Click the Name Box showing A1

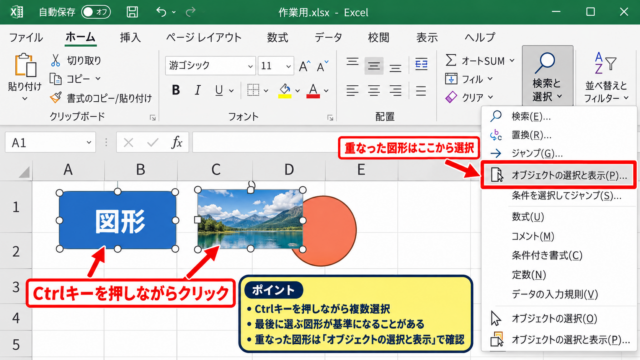(x=50, y=142)
